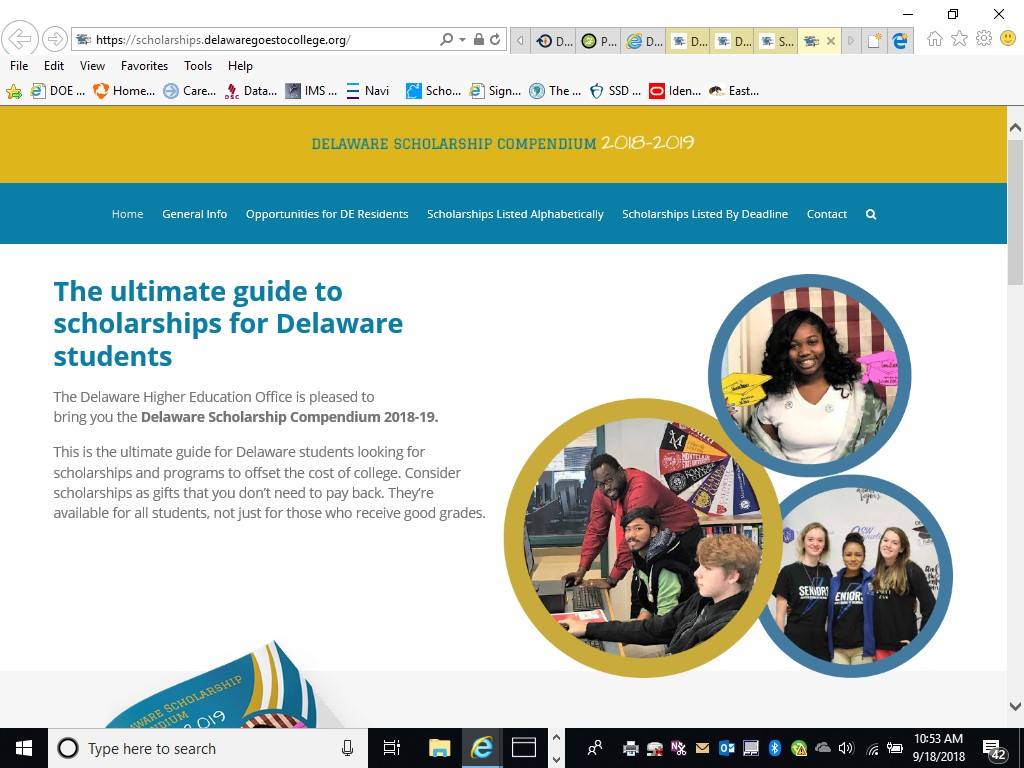Open Scholarships Listed By Deadline page
Screen dimensions: 1024x768
pyautogui.click(x=705, y=214)
